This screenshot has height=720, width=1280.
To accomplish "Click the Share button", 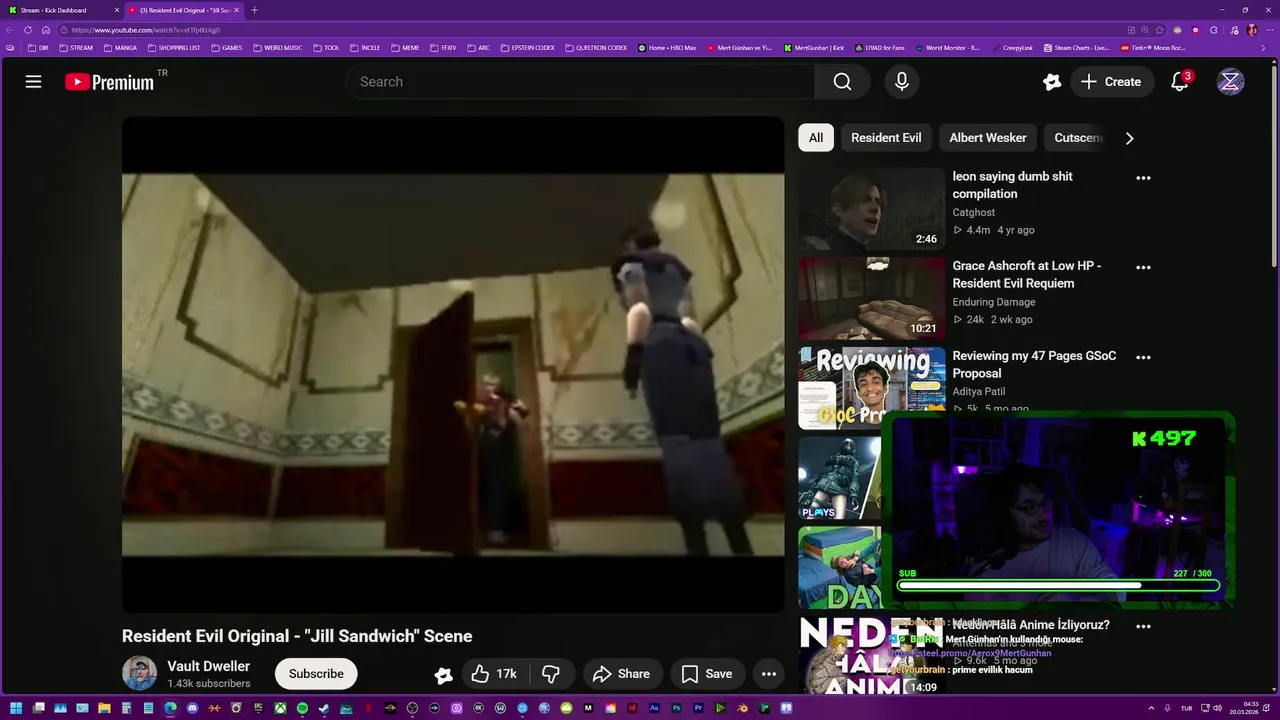I will click(621, 674).
